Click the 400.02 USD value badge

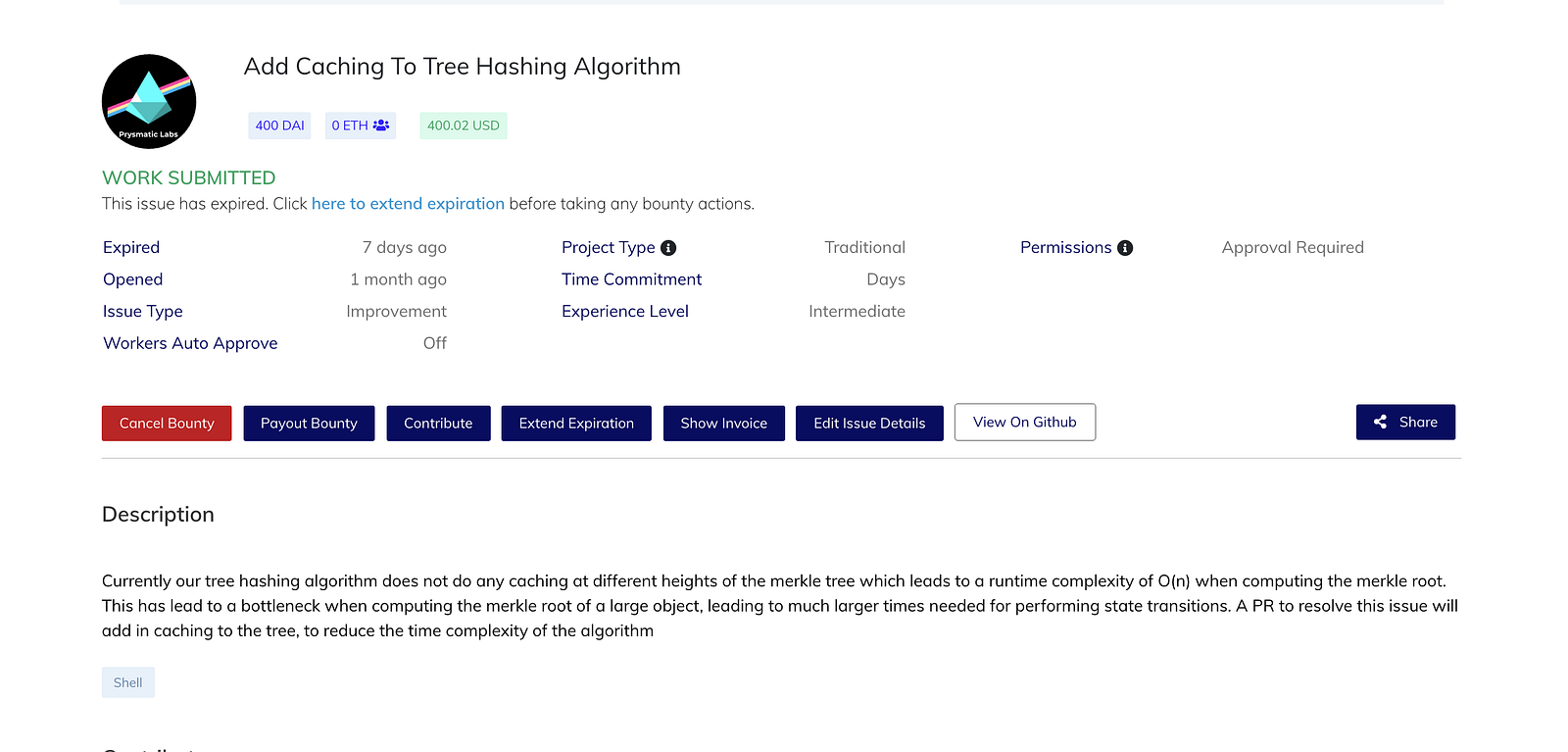click(x=463, y=125)
